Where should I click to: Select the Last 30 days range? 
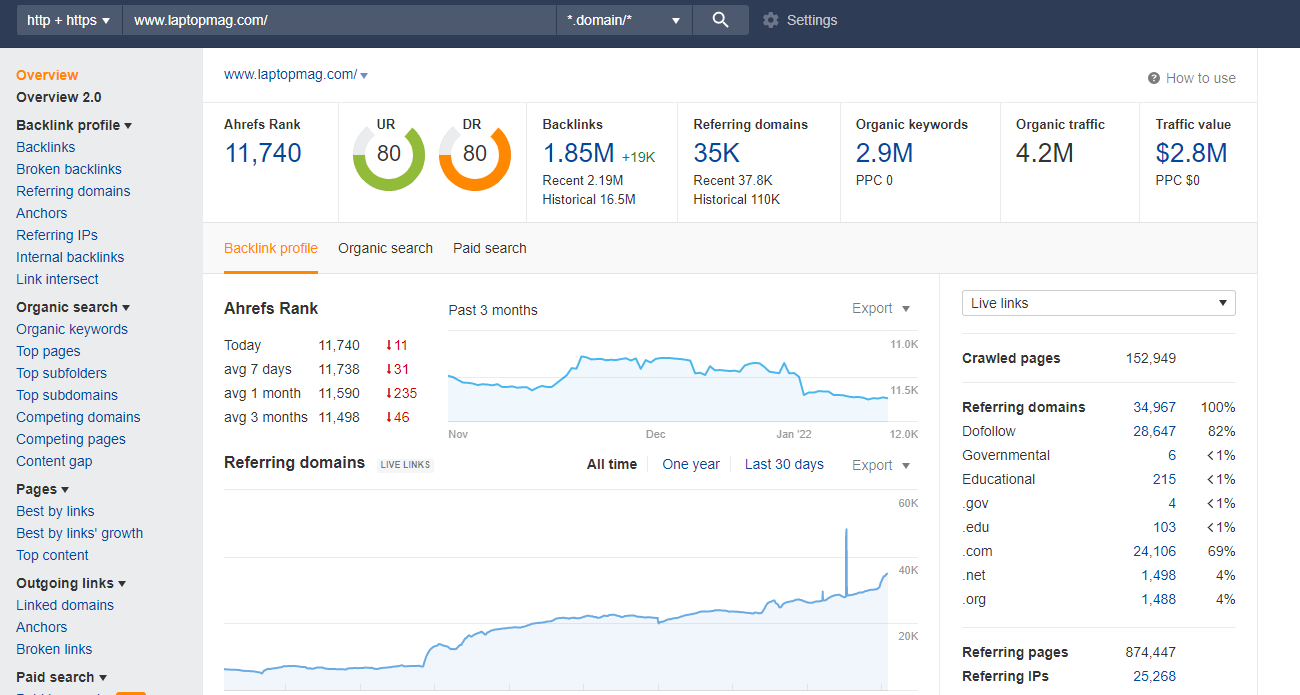[784, 464]
